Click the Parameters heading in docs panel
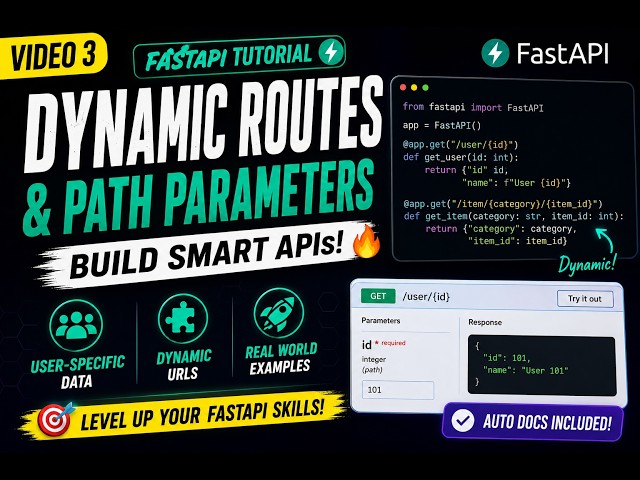The image size is (640, 480). 380,321
